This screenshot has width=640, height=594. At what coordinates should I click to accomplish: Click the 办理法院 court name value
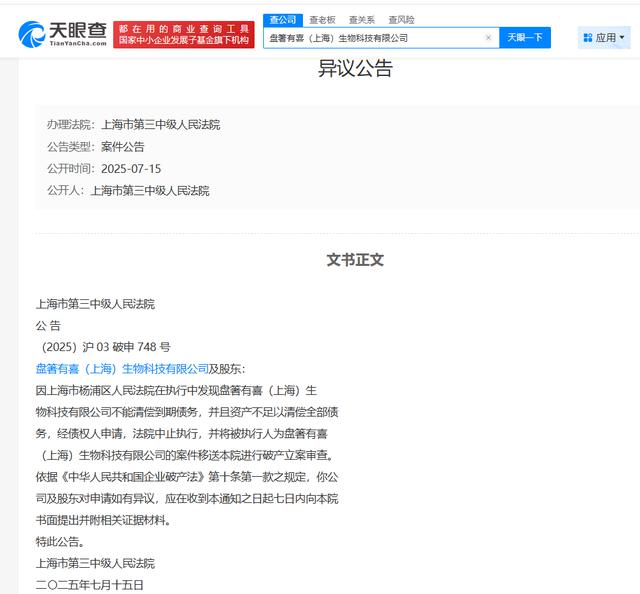(x=161, y=125)
